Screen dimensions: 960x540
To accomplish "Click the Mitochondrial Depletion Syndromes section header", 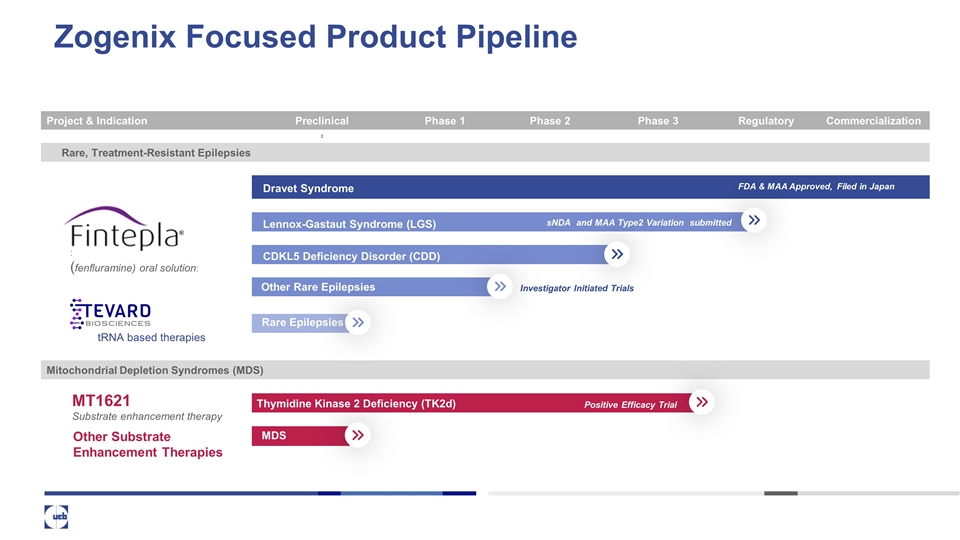I will click(x=154, y=370).
